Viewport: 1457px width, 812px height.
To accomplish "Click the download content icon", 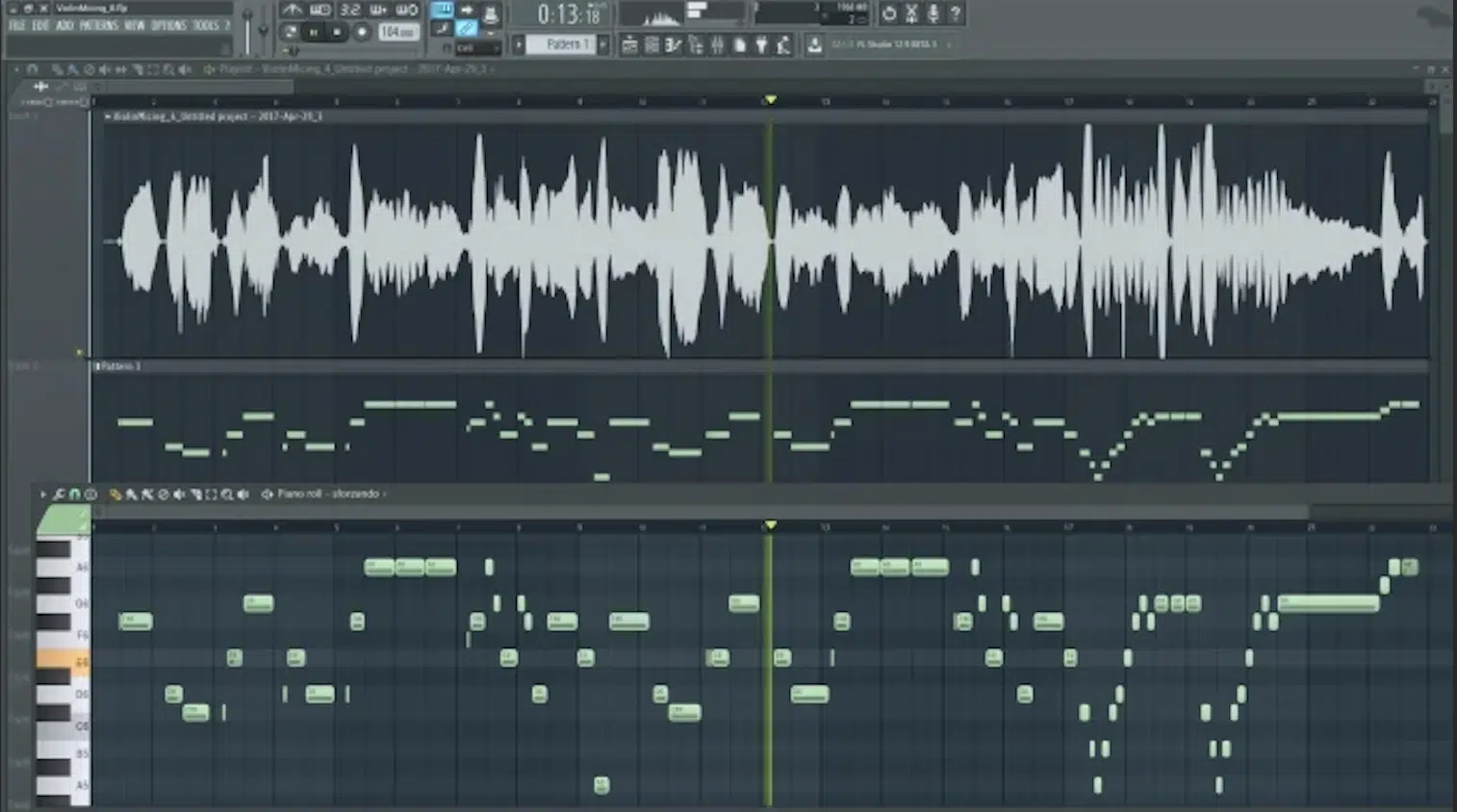I will tap(814, 44).
